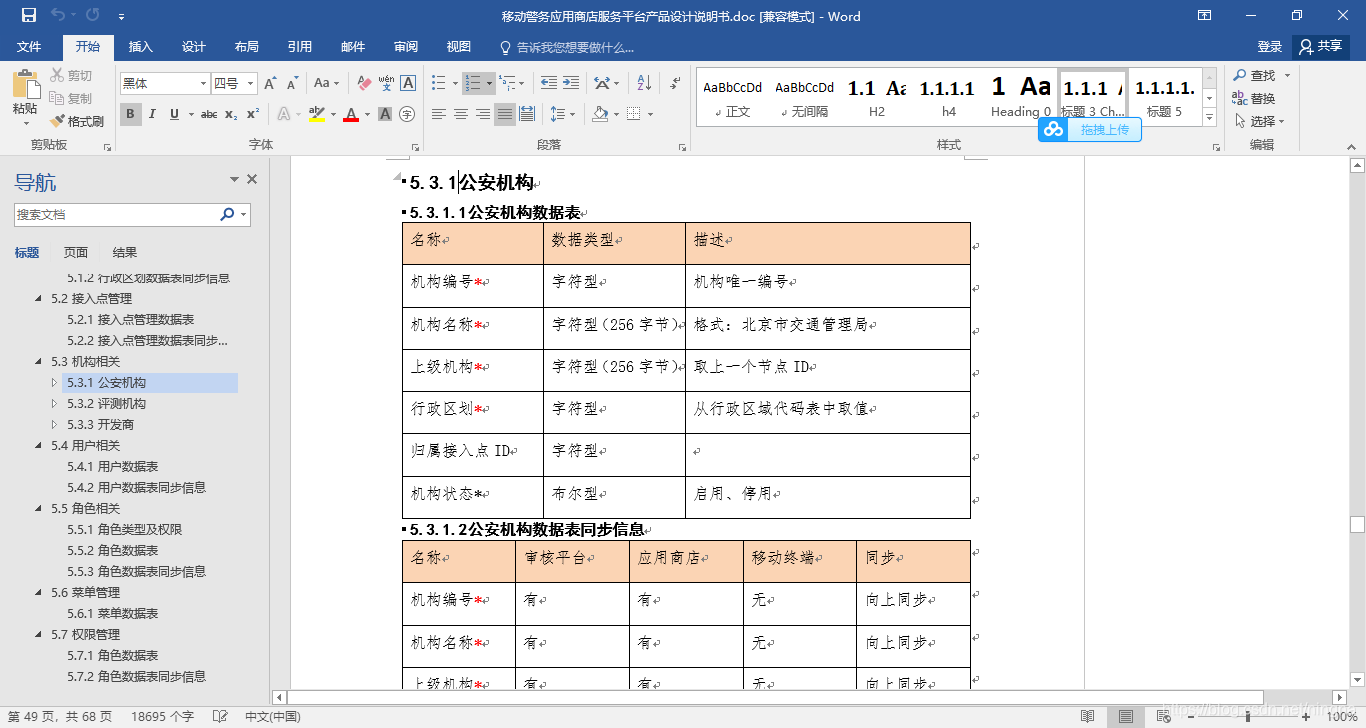
Task: Open the Find (查找) dropdown arrow
Action: point(1287,75)
